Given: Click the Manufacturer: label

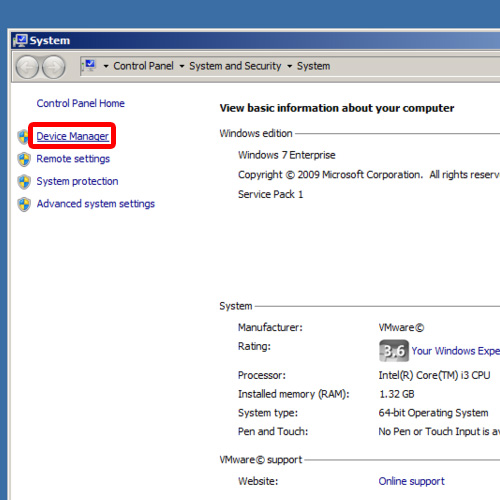Looking at the screenshot, I should [270, 327].
